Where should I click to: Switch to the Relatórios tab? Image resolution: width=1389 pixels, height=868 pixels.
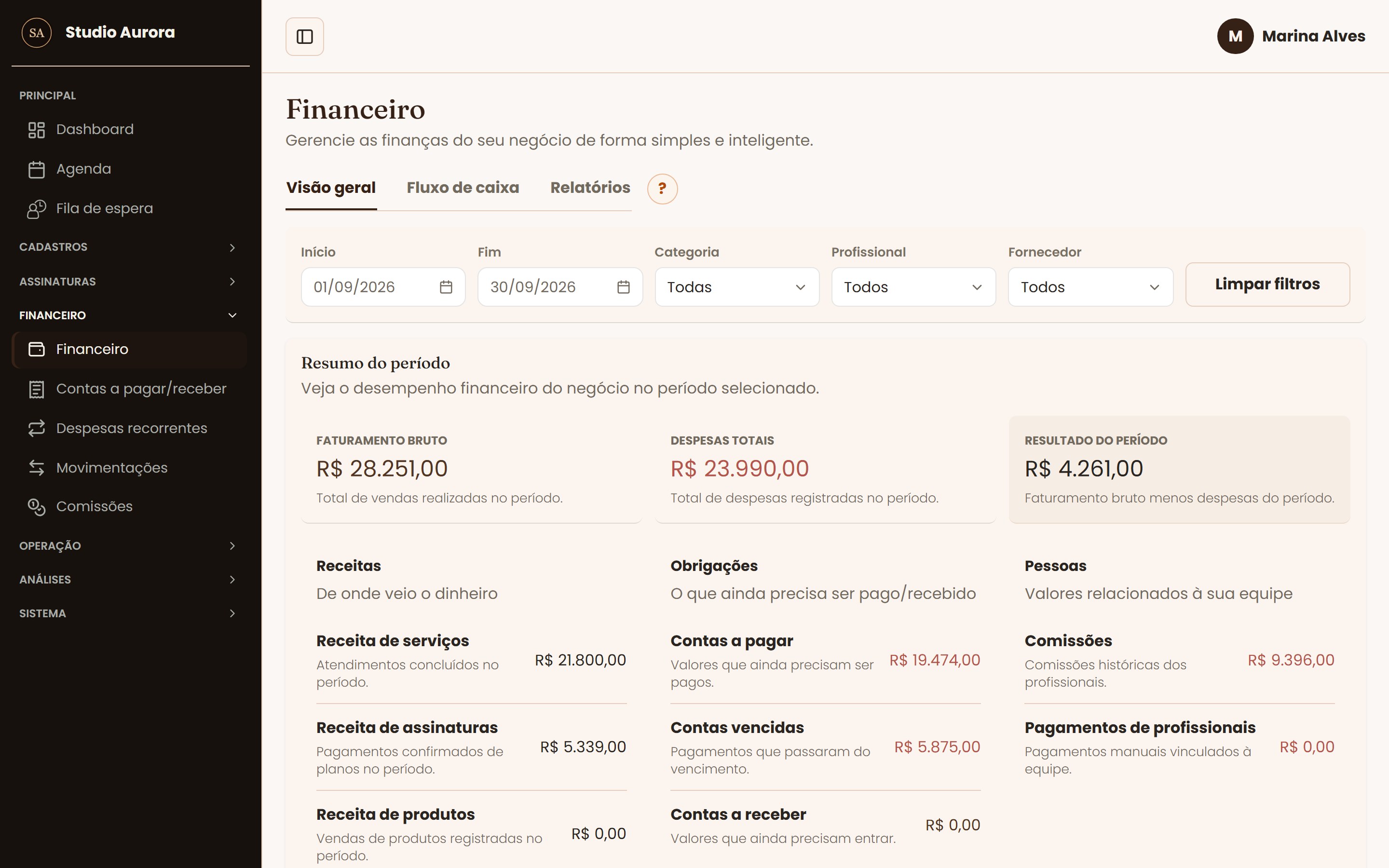coord(590,188)
